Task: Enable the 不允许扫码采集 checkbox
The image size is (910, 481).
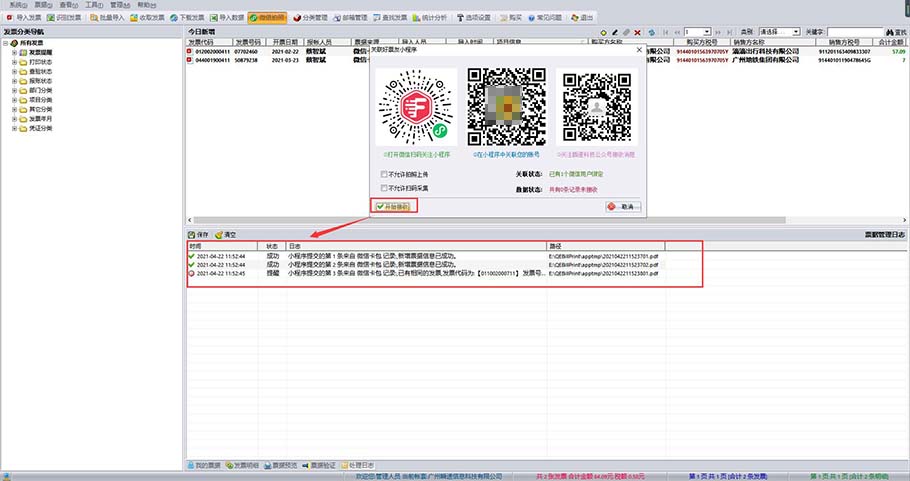Action: 383,187
